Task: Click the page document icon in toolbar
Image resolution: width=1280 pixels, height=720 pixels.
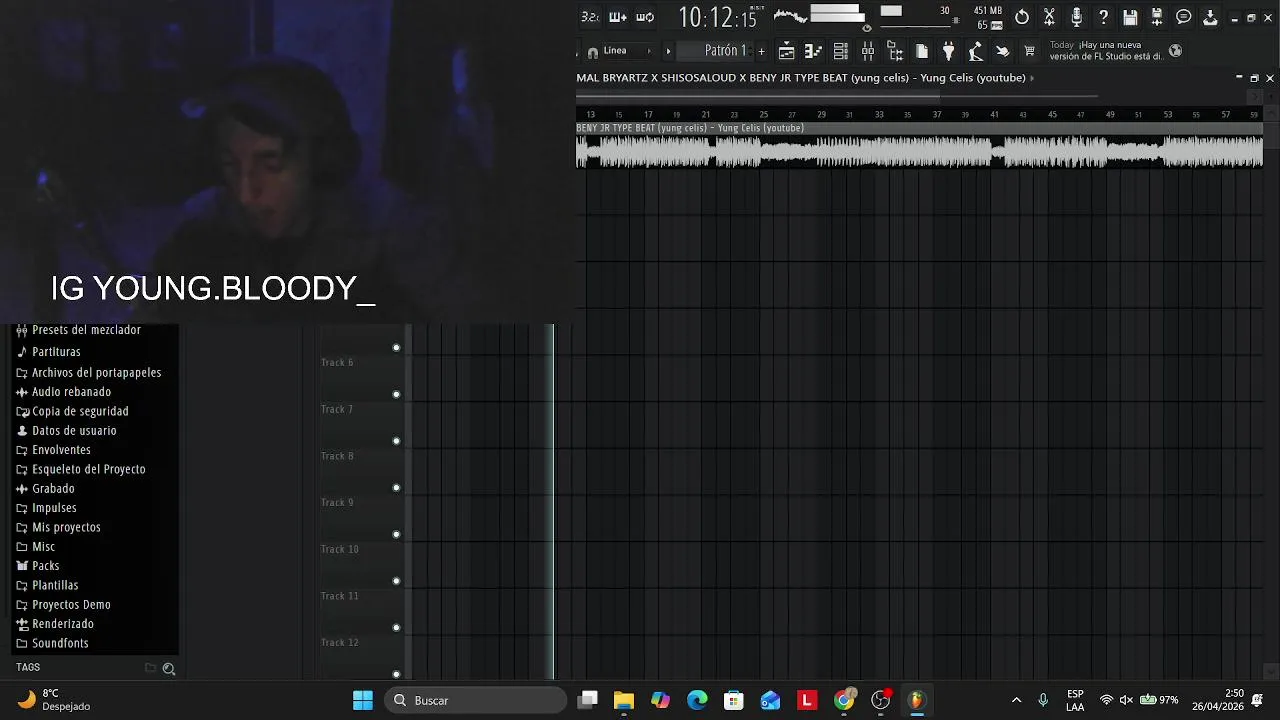Action: [x=922, y=51]
